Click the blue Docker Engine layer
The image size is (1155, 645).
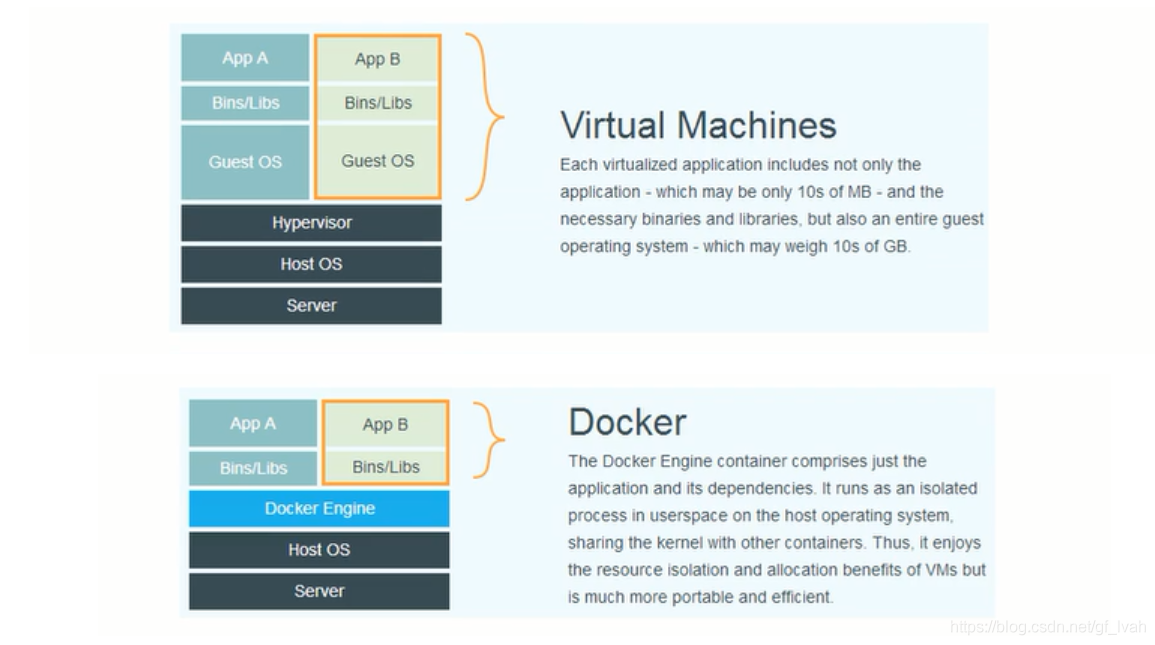tap(319, 508)
